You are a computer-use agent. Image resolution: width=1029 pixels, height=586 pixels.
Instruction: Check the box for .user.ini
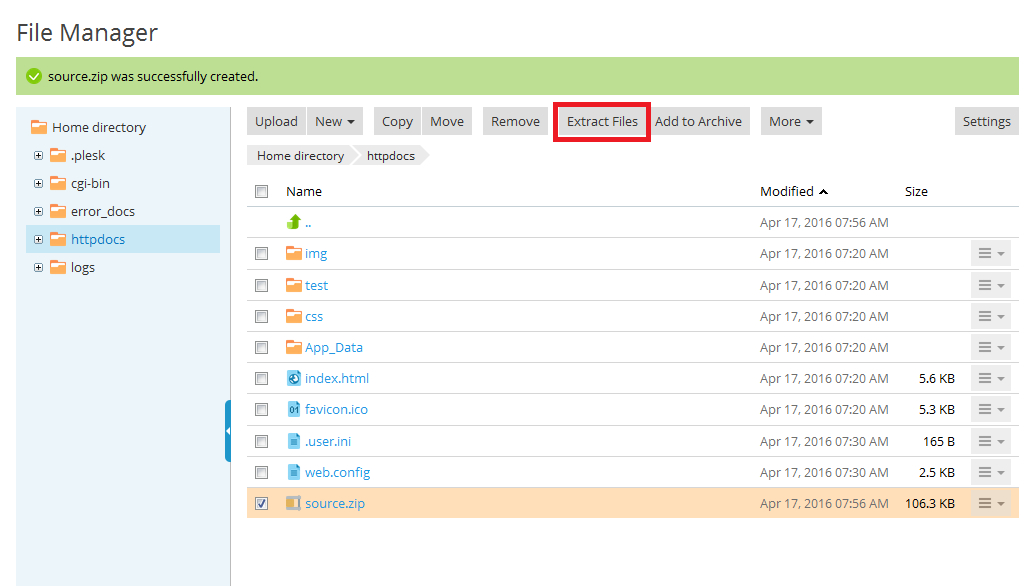(x=262, y=442)
